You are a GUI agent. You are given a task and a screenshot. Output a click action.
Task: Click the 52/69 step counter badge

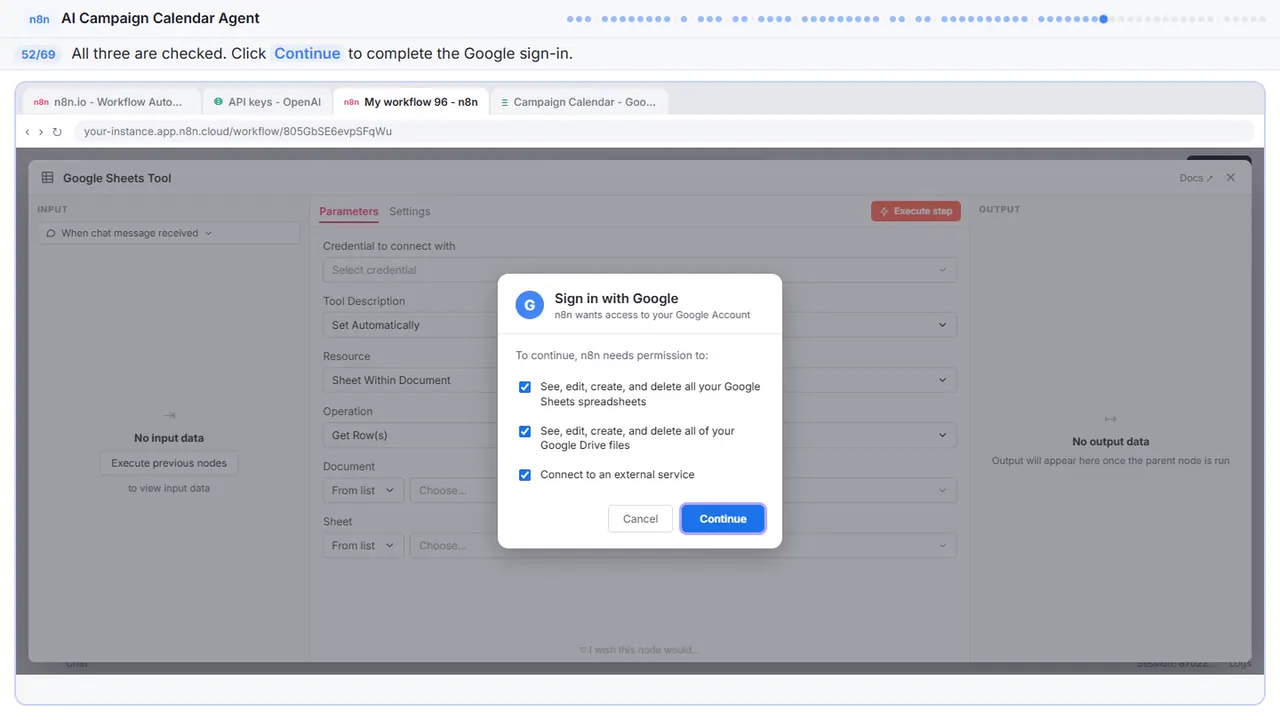38,54
